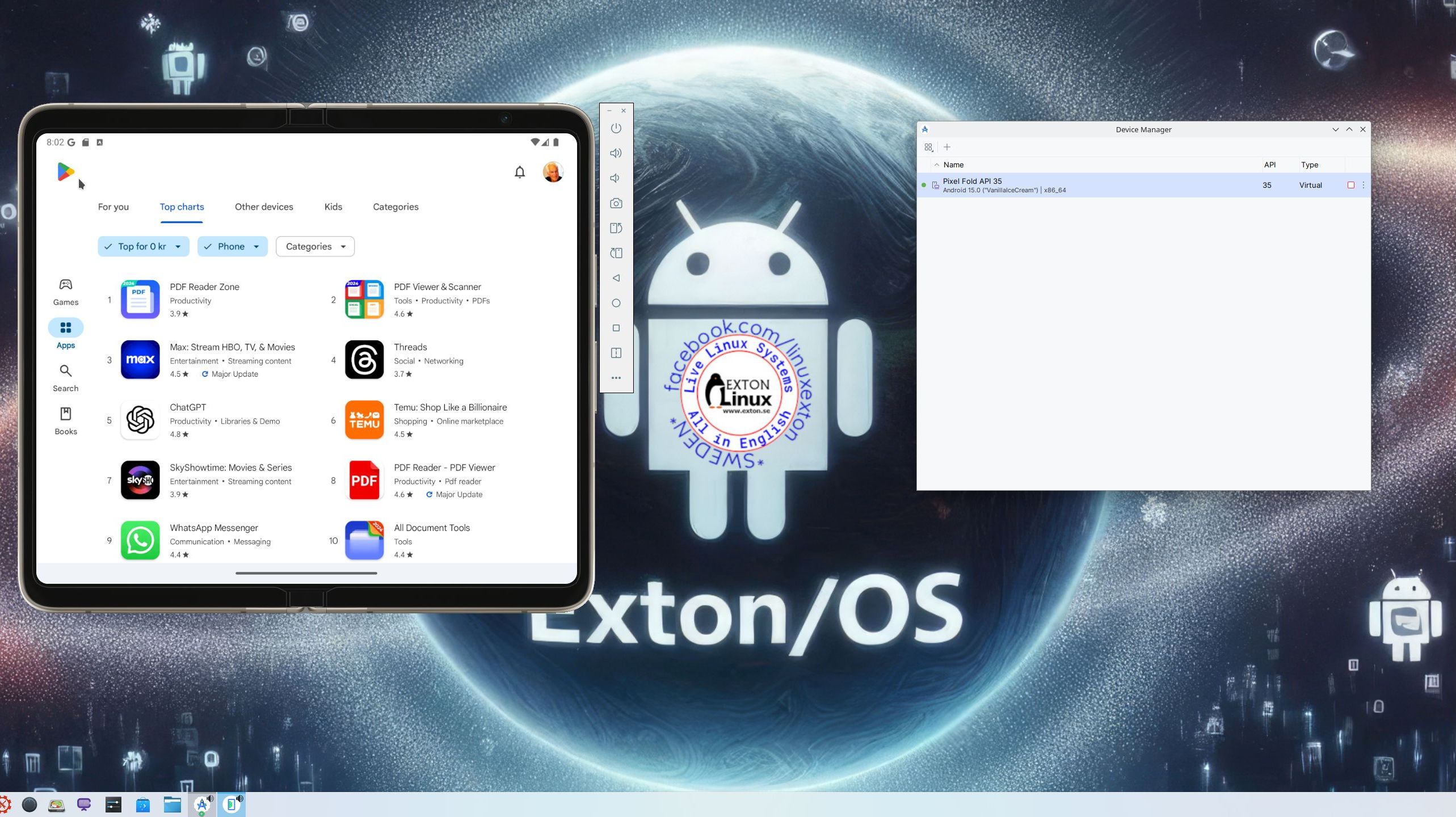Open Pixel Fold row three-dot actions menu

tap(1363, 185)
